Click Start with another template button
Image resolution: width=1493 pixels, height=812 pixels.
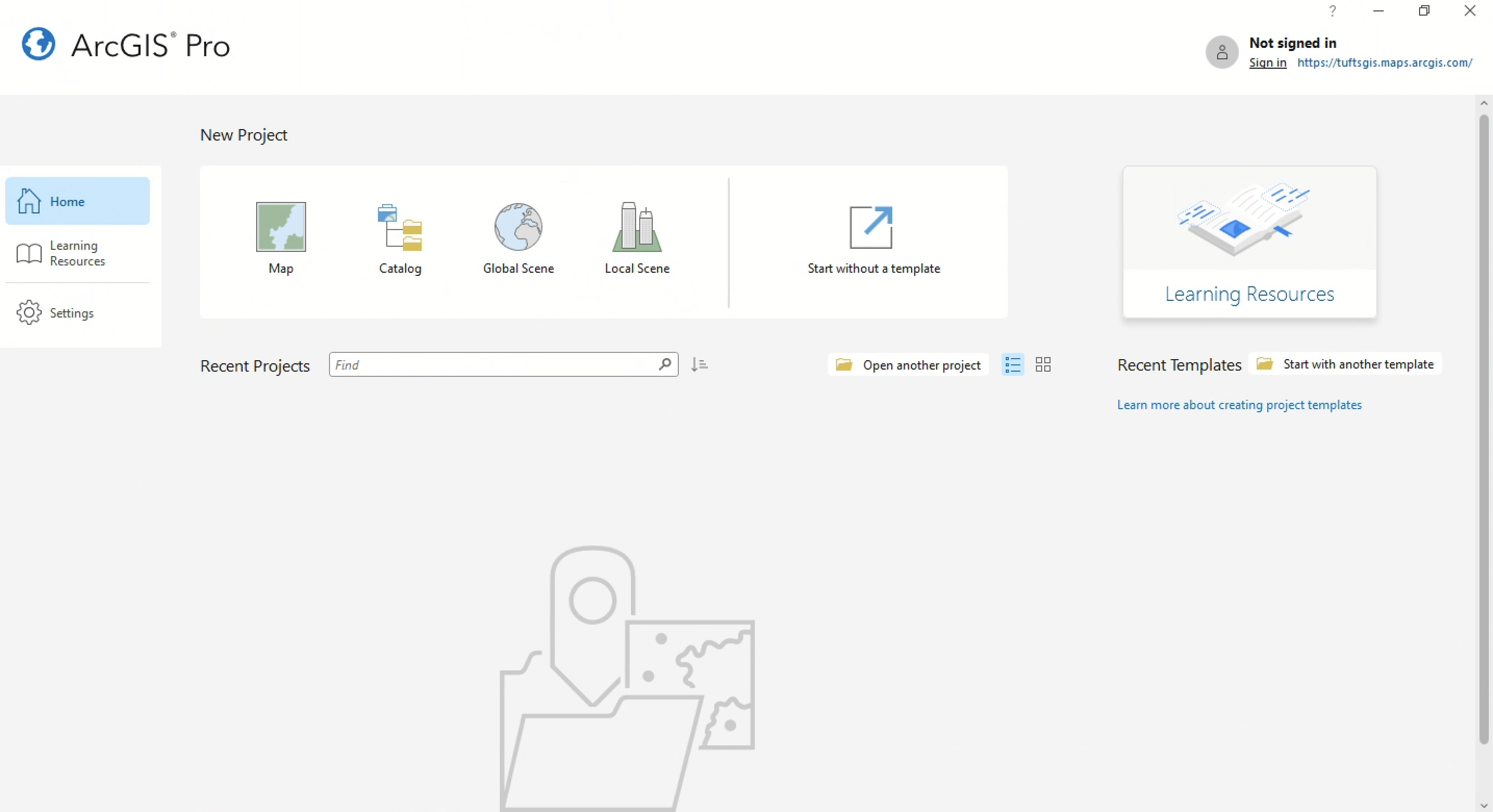1345,364
